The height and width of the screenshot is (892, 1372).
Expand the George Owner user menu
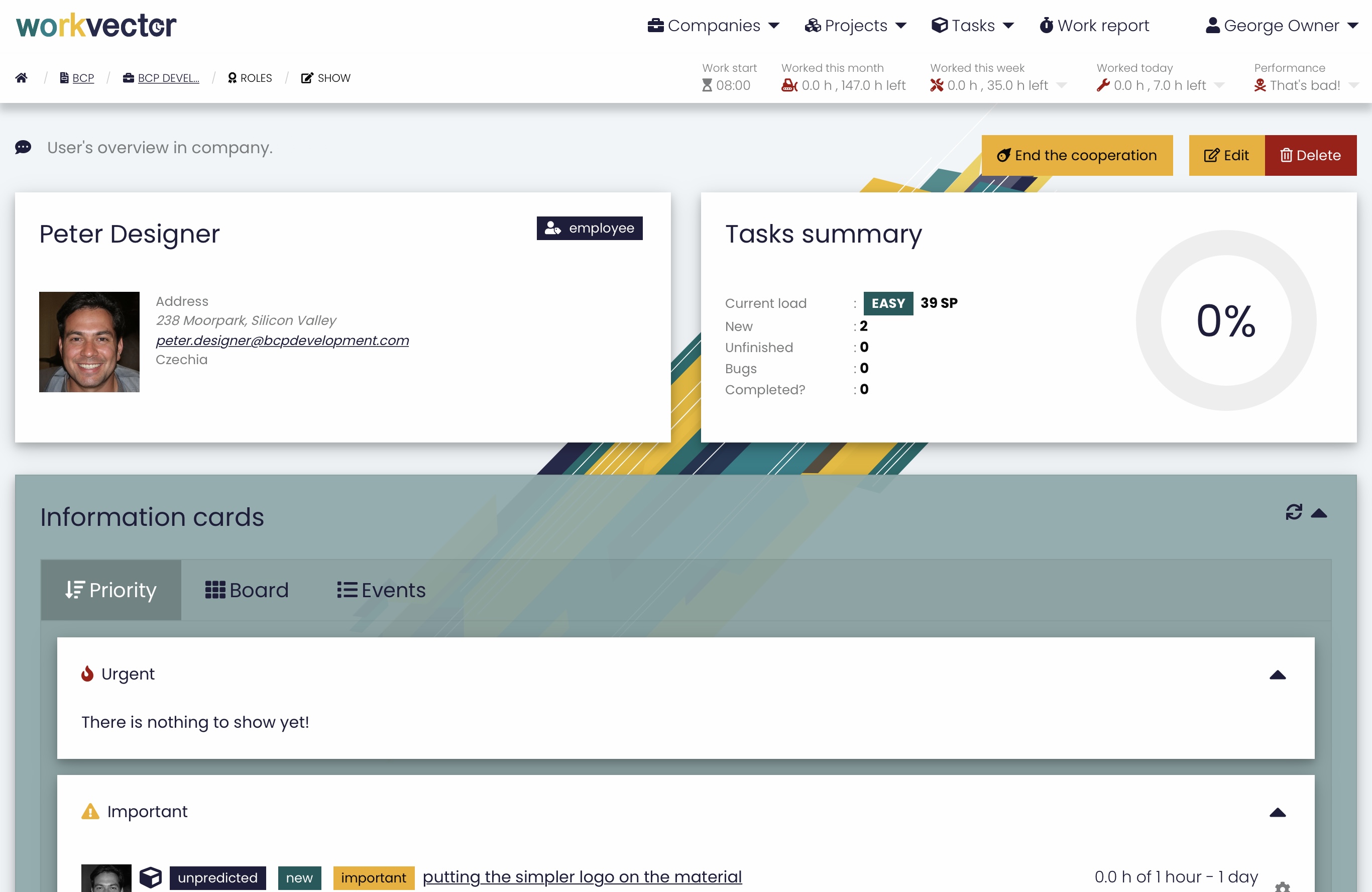[1282, 26]
